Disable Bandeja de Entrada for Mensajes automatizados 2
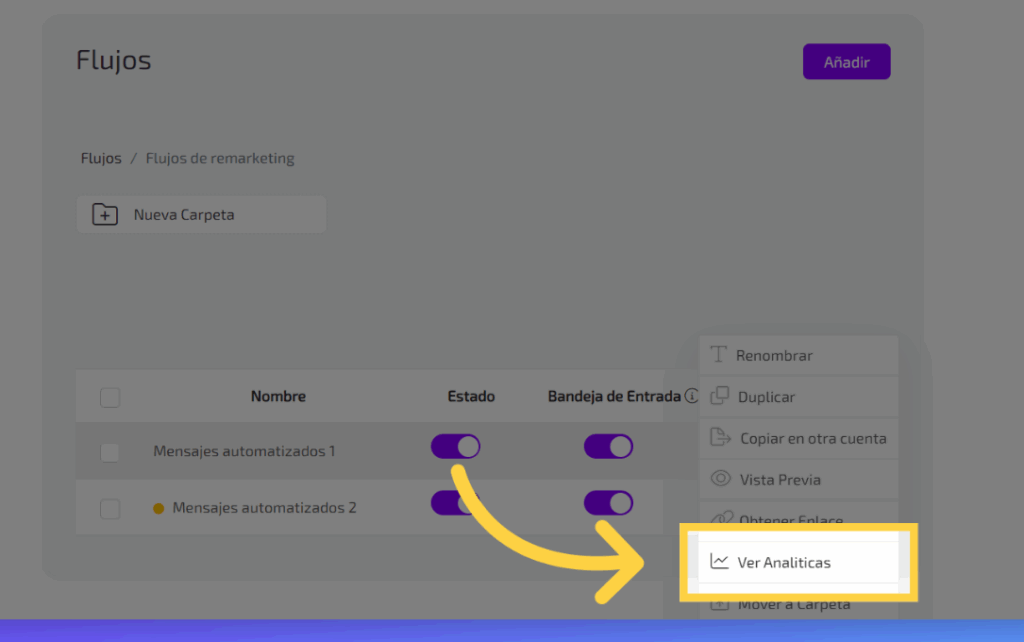 pos(608,502)
